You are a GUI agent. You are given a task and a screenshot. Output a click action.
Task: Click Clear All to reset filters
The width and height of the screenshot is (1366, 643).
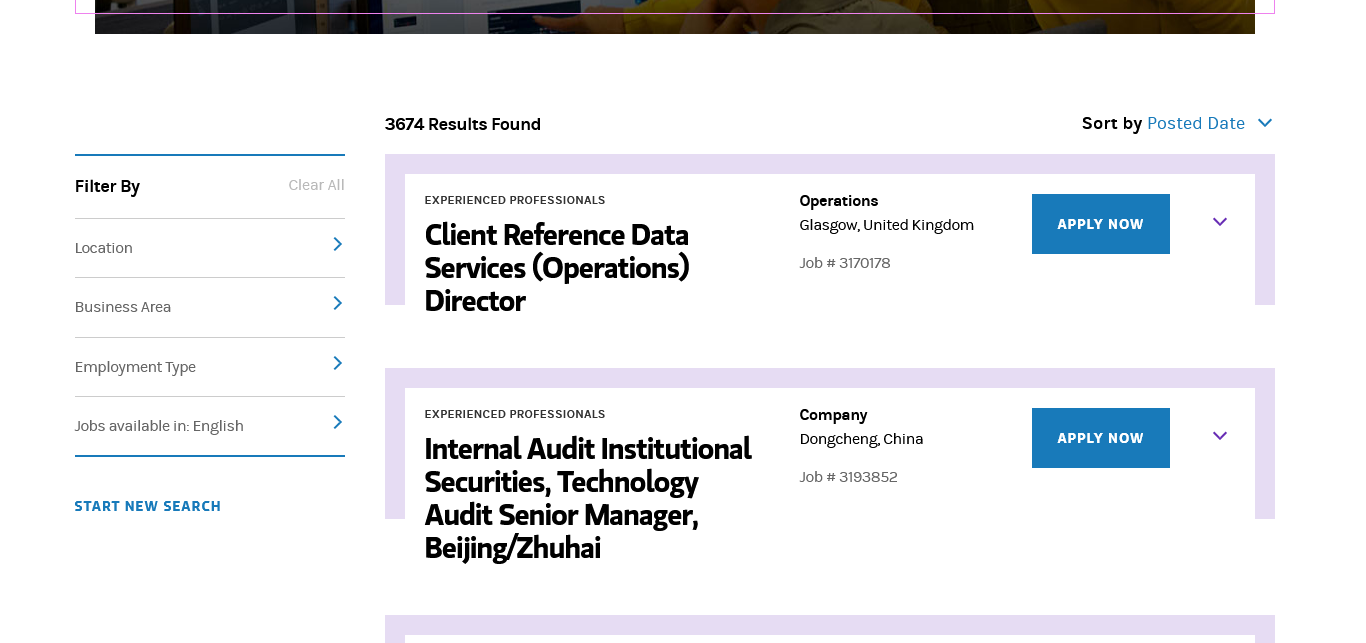pos(316,185)
